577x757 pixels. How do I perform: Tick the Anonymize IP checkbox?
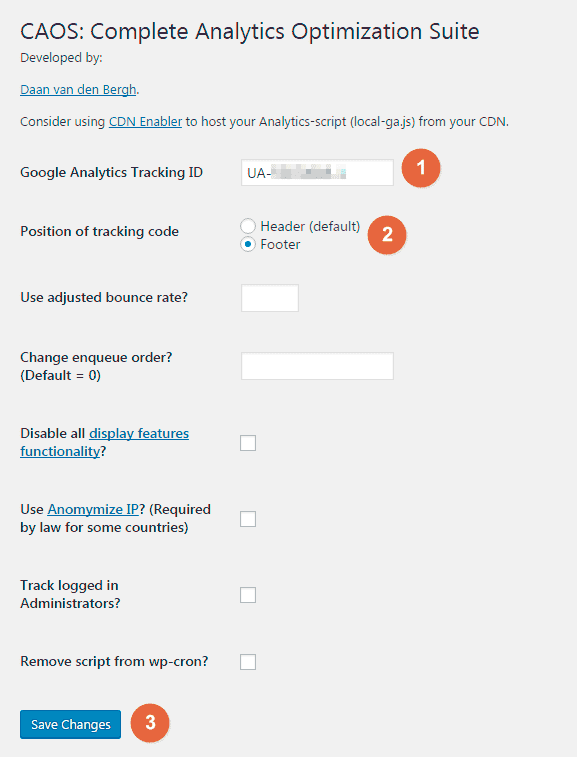coord(248,519)
